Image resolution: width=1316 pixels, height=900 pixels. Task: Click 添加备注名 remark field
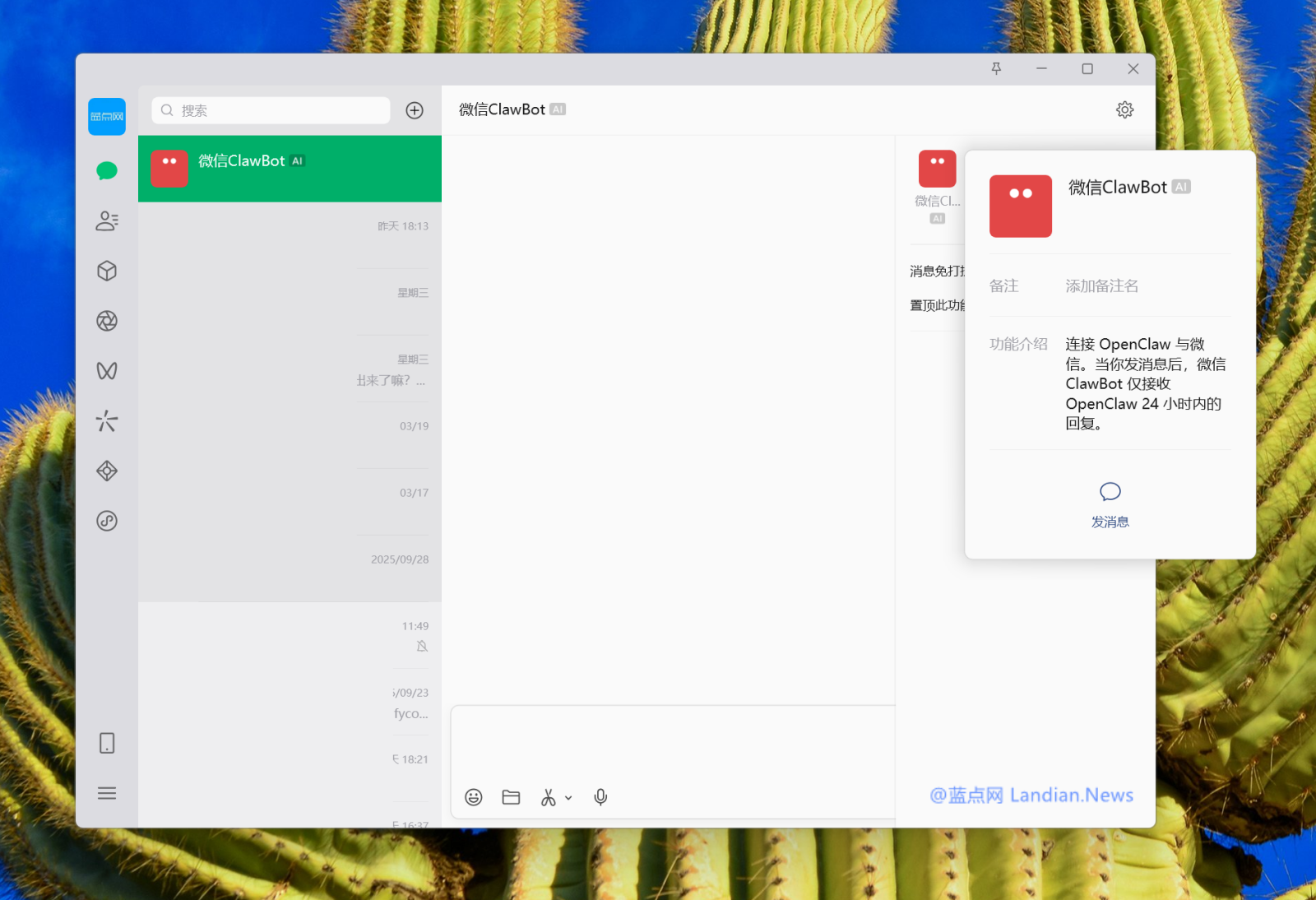tap(1101, 286)
